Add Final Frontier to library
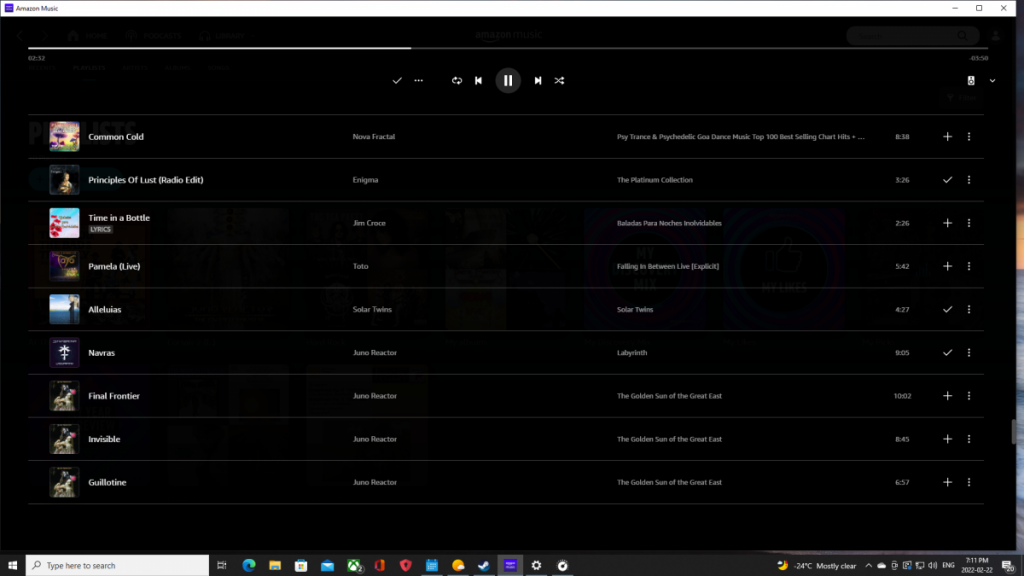The image size is (1024, 576). click(947, 396)
